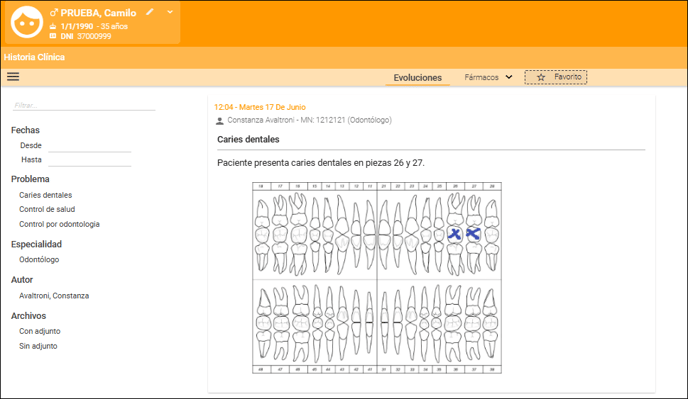This screenshot has width=688, height=399.
Task: Click the star icon in Favorito
Action: [541, 77]
